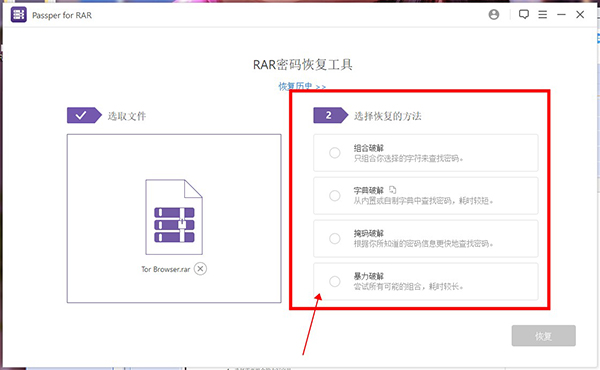Click the Passper for RAR logo

click(18, 15)
